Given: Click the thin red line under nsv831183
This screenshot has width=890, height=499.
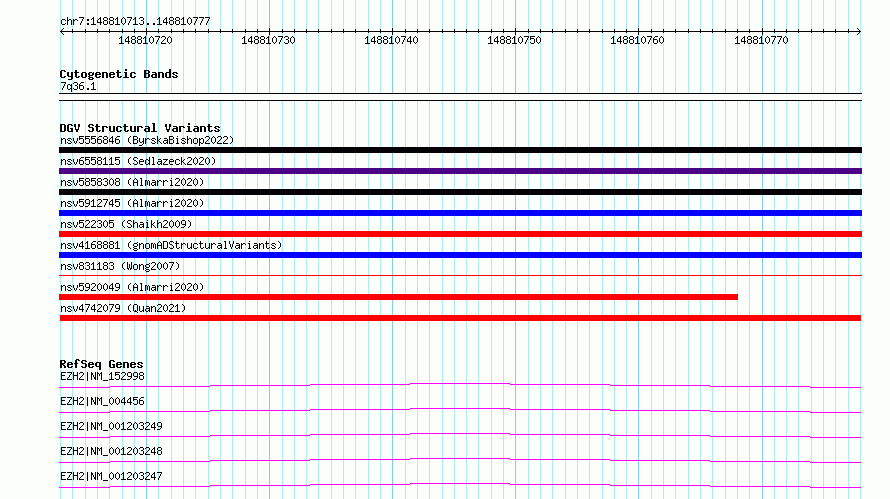Looking at the screenshot, I should coord(460,275).
